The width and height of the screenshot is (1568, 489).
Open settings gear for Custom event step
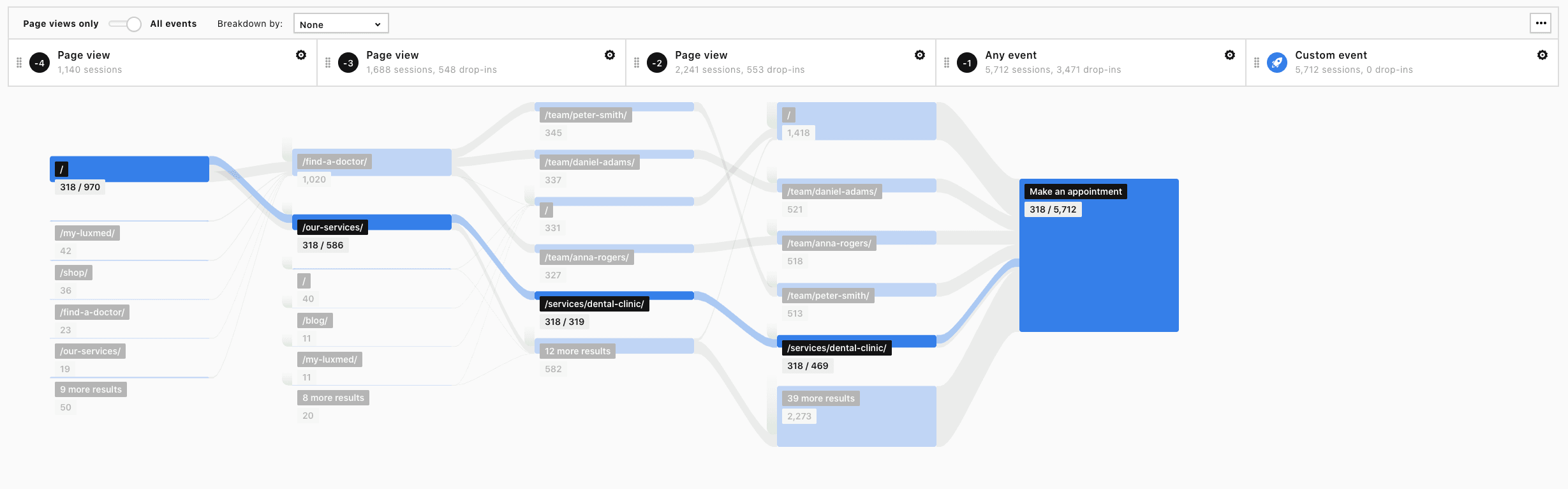(1542, 56)
